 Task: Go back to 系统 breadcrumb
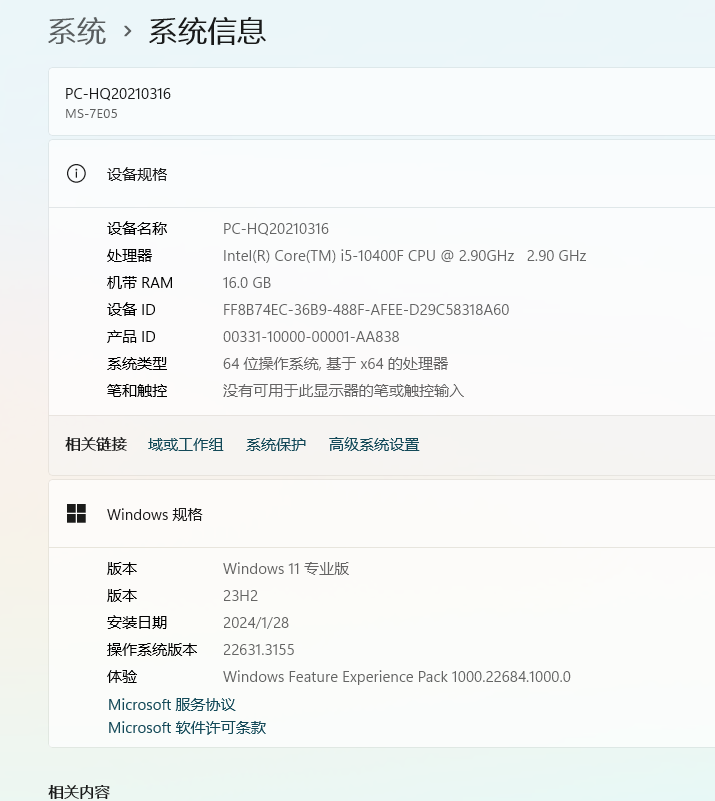point(77,31)
